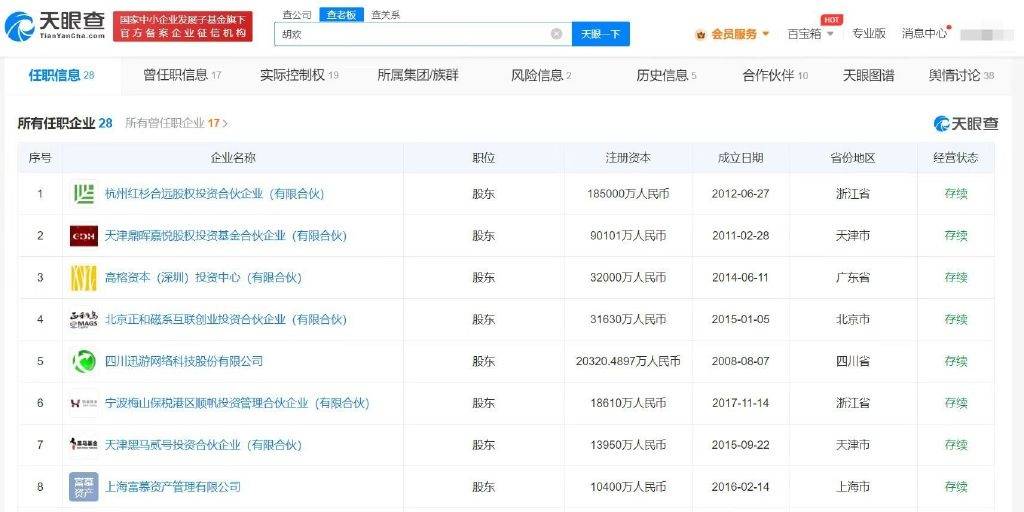Open 天津黑马贰号投资合伙企业 link

coord(203,445)
